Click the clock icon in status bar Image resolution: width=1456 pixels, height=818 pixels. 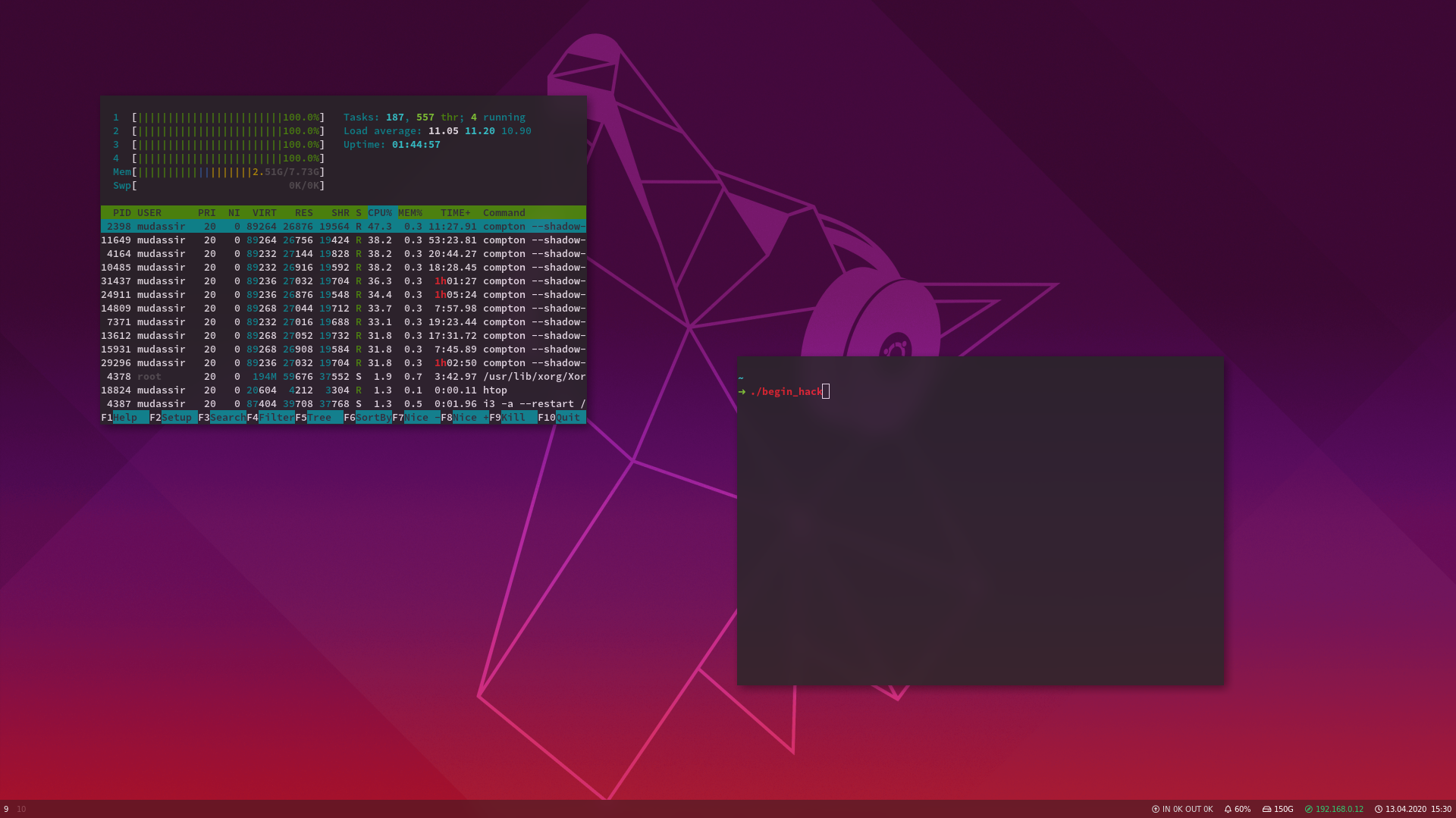pos(1379,809)
